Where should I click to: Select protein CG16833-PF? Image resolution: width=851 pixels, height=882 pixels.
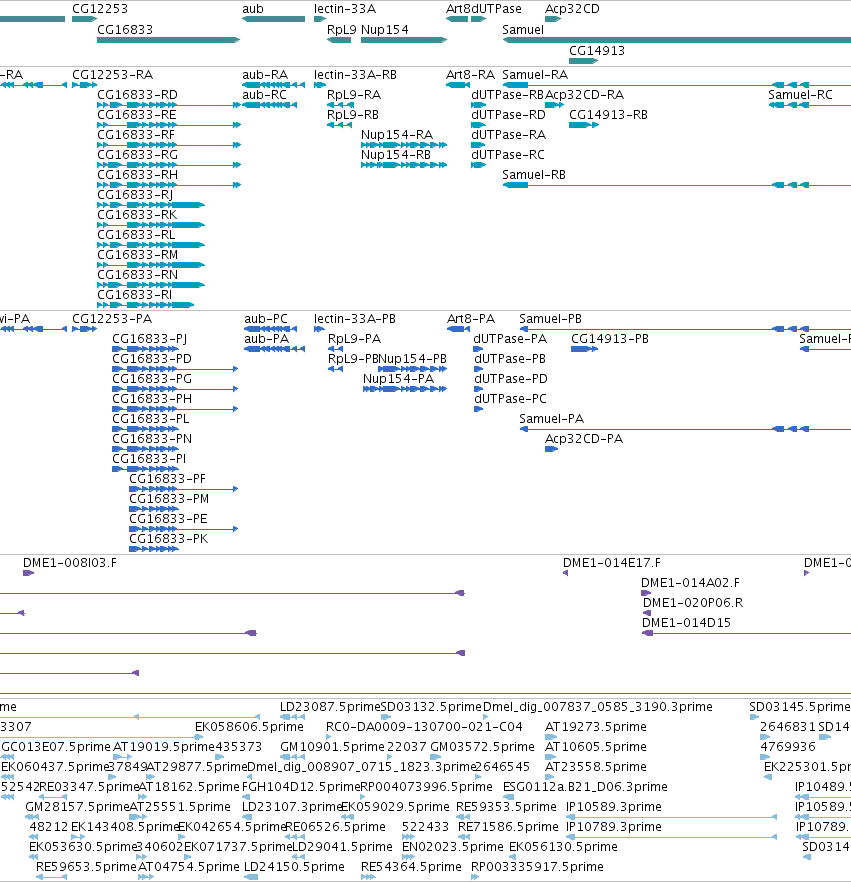pos(168,479)
